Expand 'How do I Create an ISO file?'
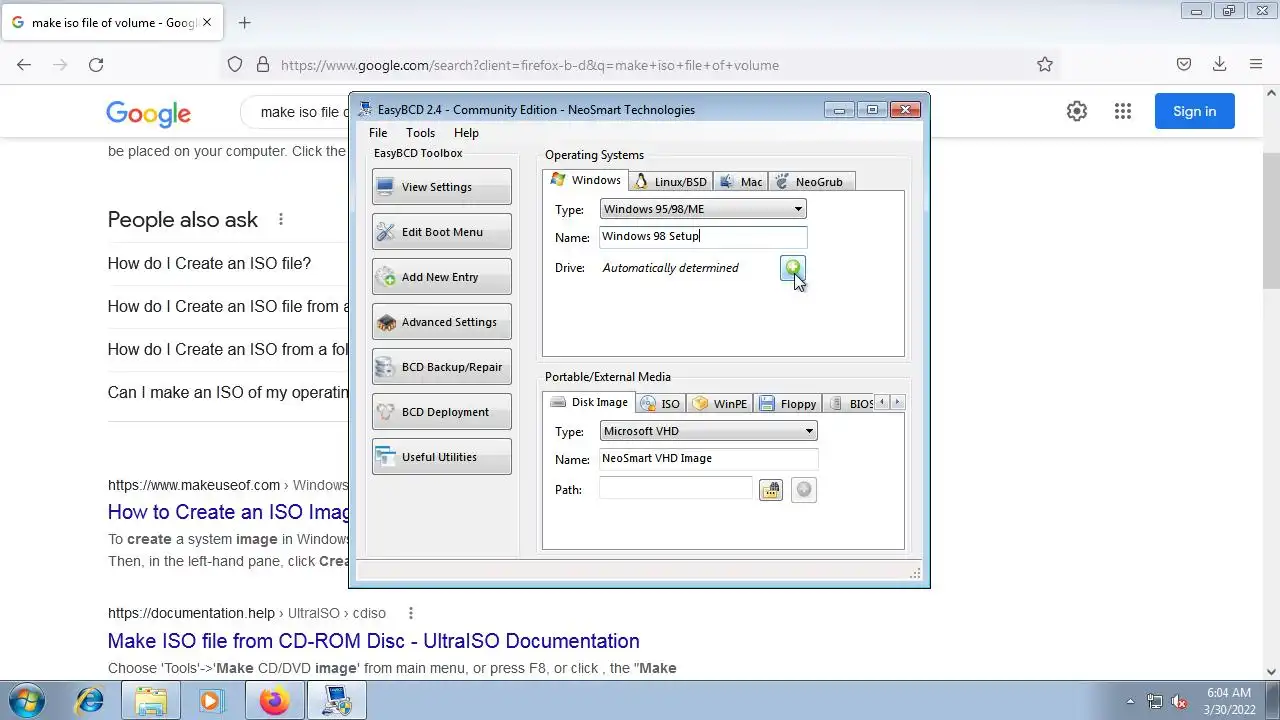 [209, 263]
